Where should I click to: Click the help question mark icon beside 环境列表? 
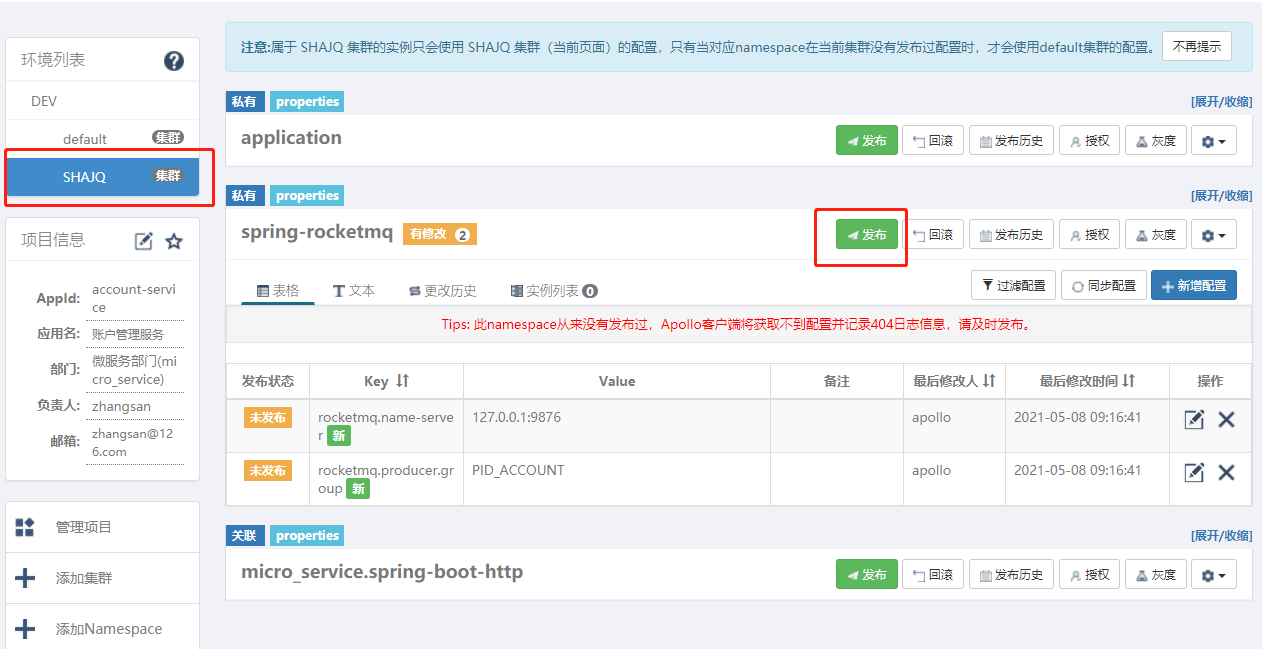coord(174,61)
